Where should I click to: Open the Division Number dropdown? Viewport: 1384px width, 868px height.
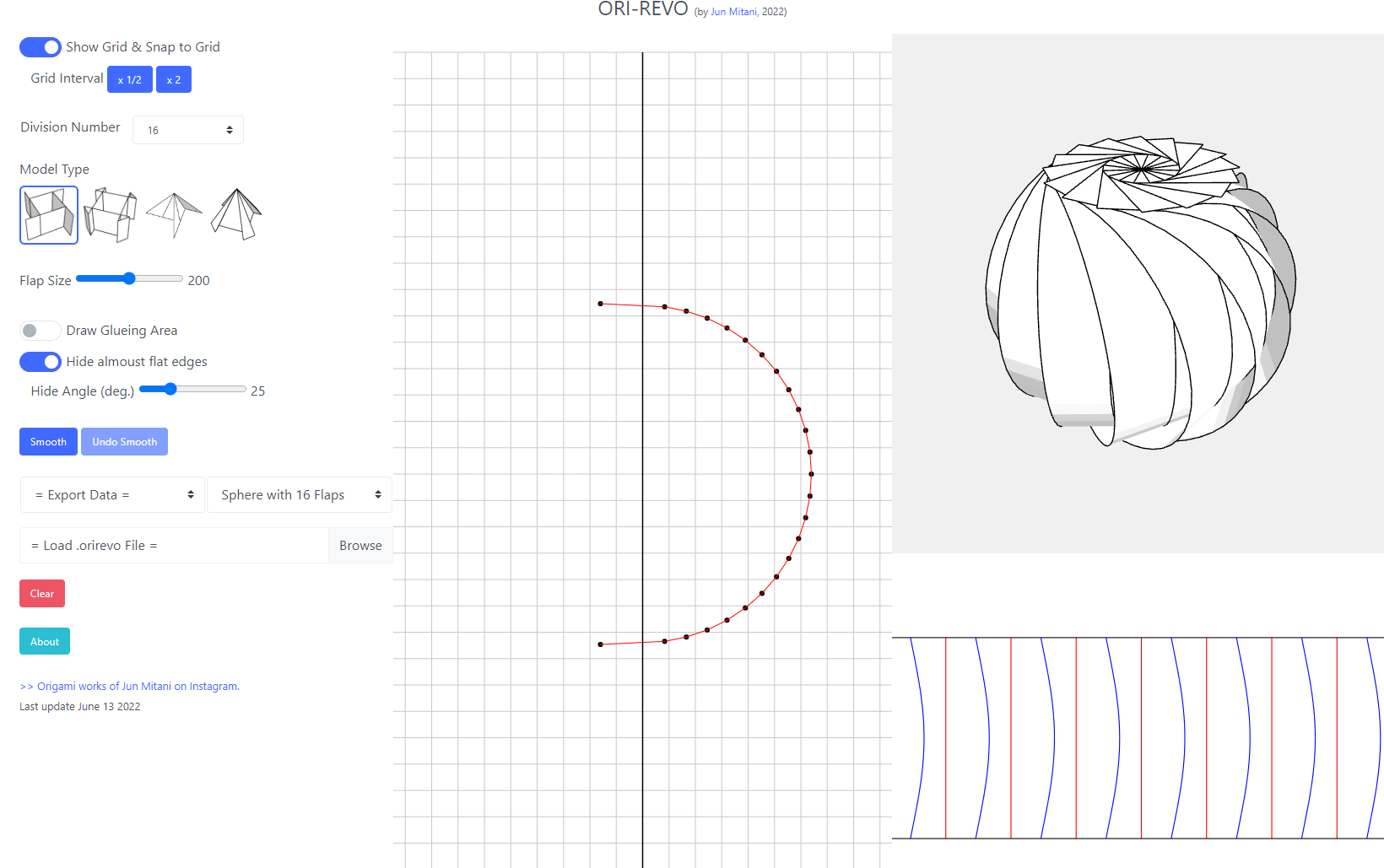tap(188, 130)
